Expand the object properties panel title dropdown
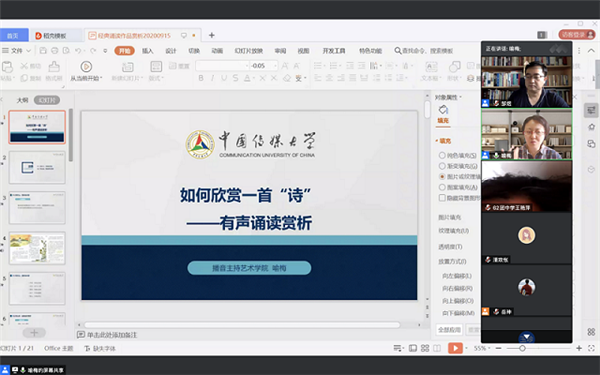600x375 pixels. [x=460, y=98]
